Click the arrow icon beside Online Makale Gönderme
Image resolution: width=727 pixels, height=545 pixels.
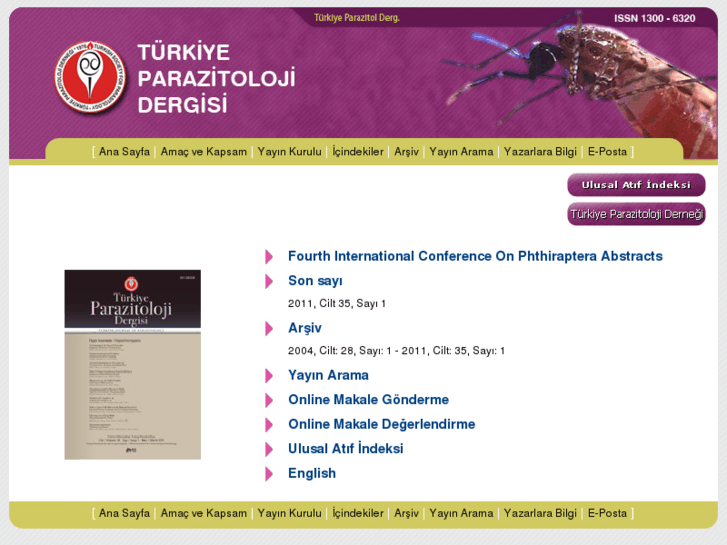pos(269,400)
